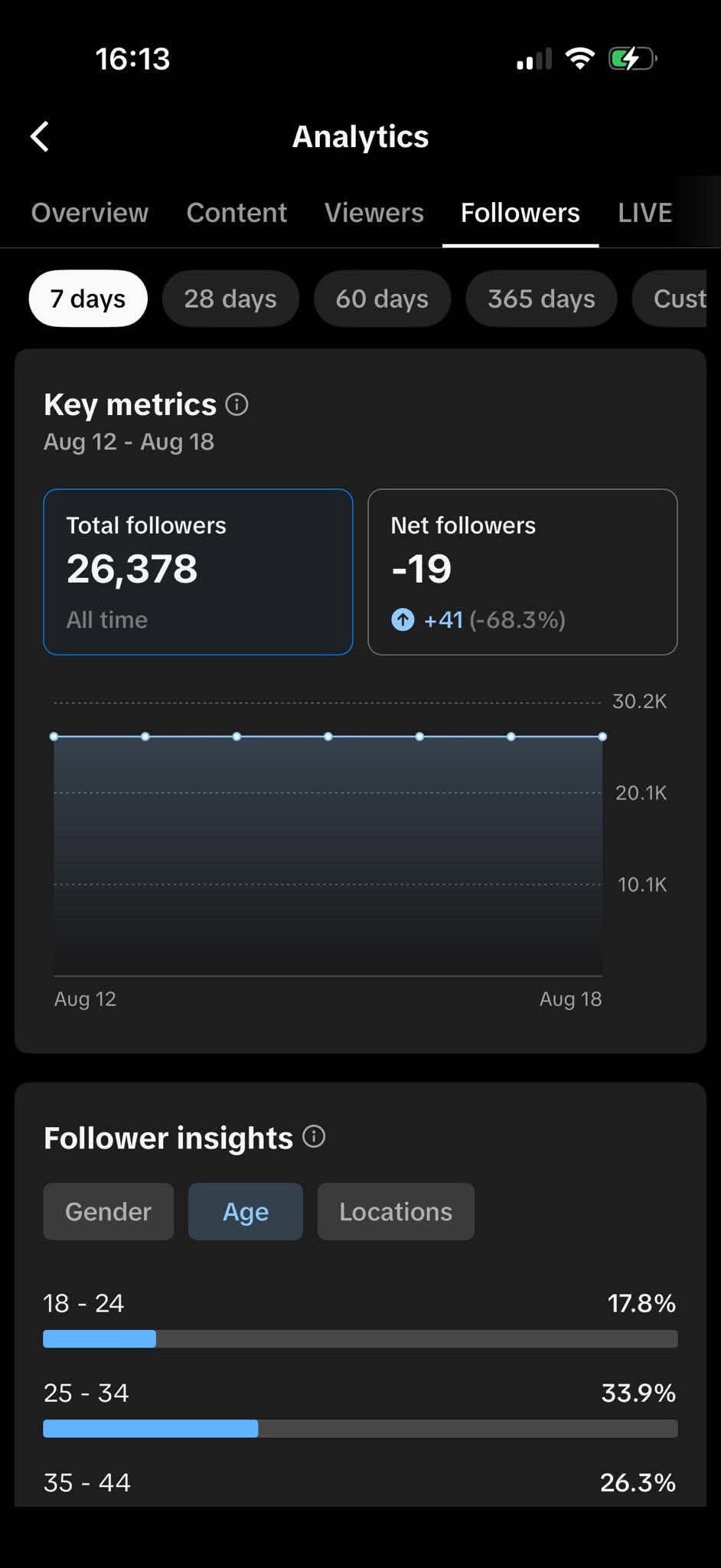
Task: Select the 7 days range chip
Action: pyautogui.click(x=88, y=299)
